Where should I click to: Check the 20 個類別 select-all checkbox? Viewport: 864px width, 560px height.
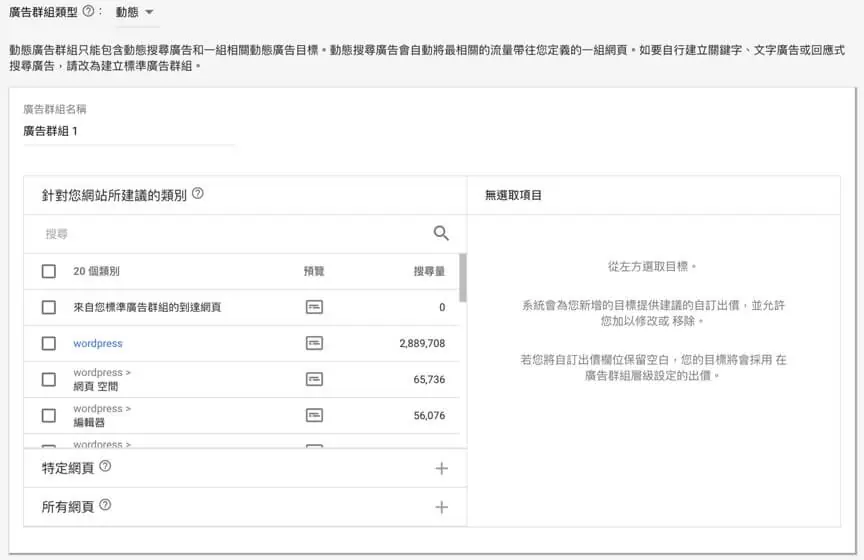pos(49,271)
